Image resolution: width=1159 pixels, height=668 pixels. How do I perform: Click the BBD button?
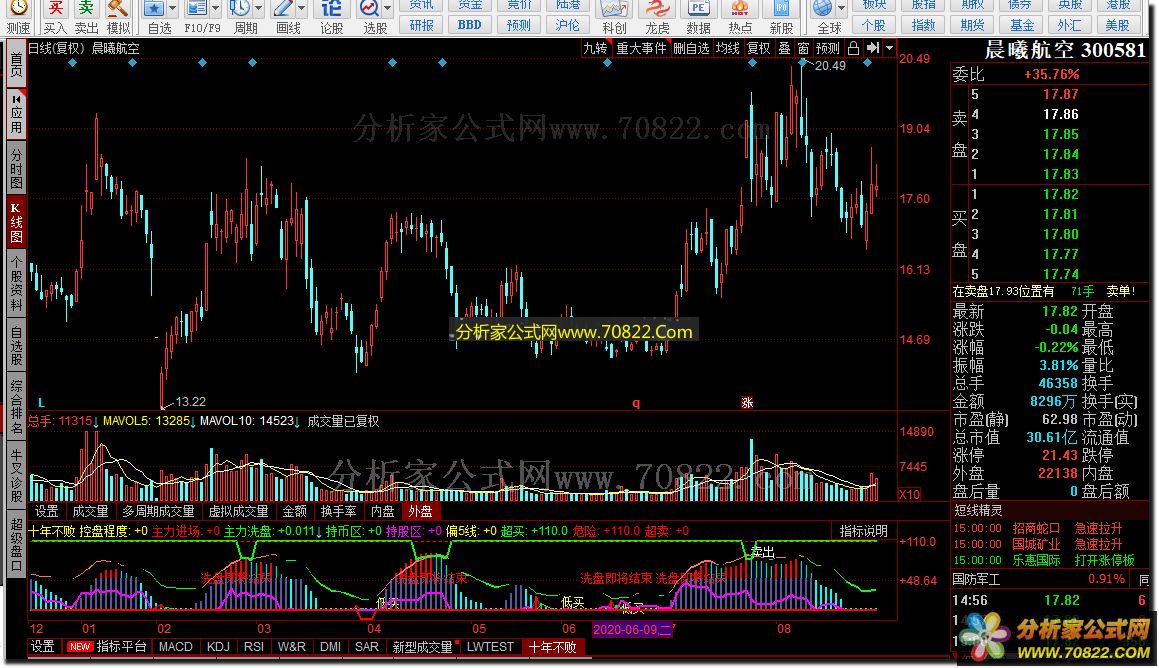[469, 25]
